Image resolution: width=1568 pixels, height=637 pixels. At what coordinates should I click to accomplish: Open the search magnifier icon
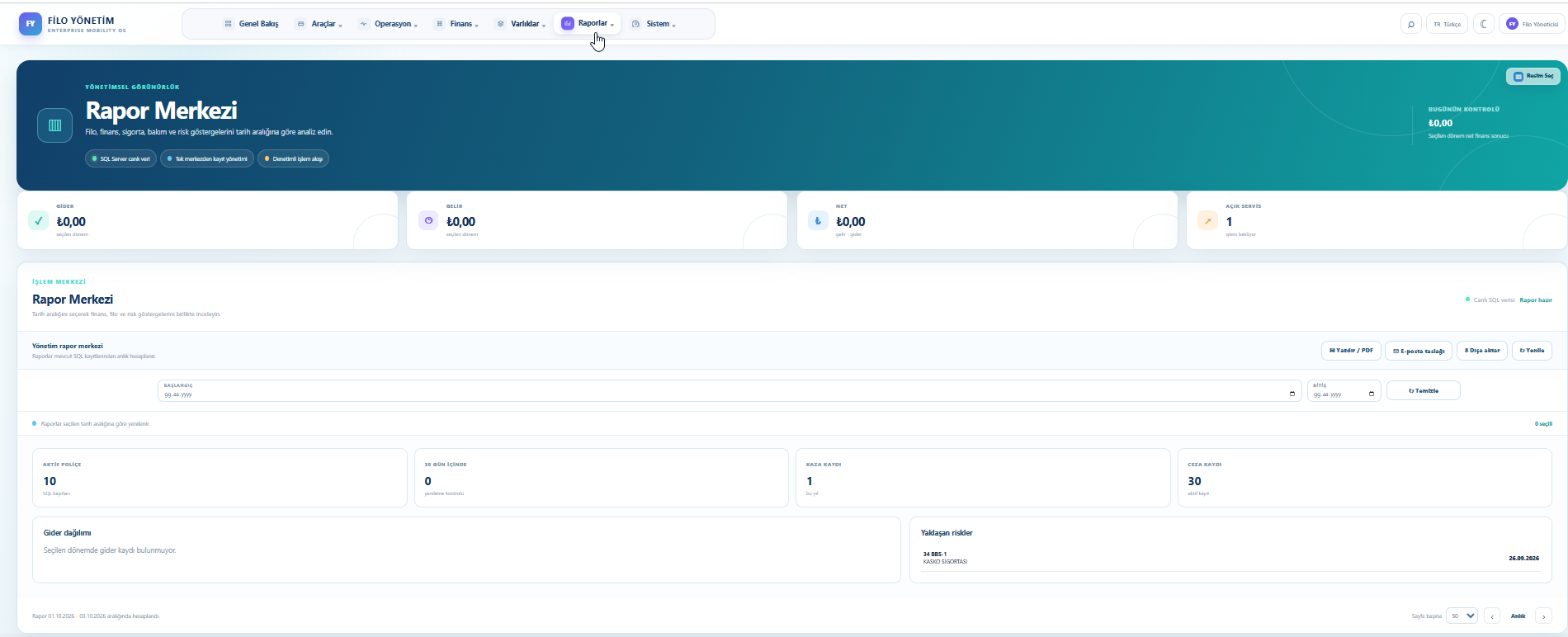pyautogui.click(x=1410, y=24)
